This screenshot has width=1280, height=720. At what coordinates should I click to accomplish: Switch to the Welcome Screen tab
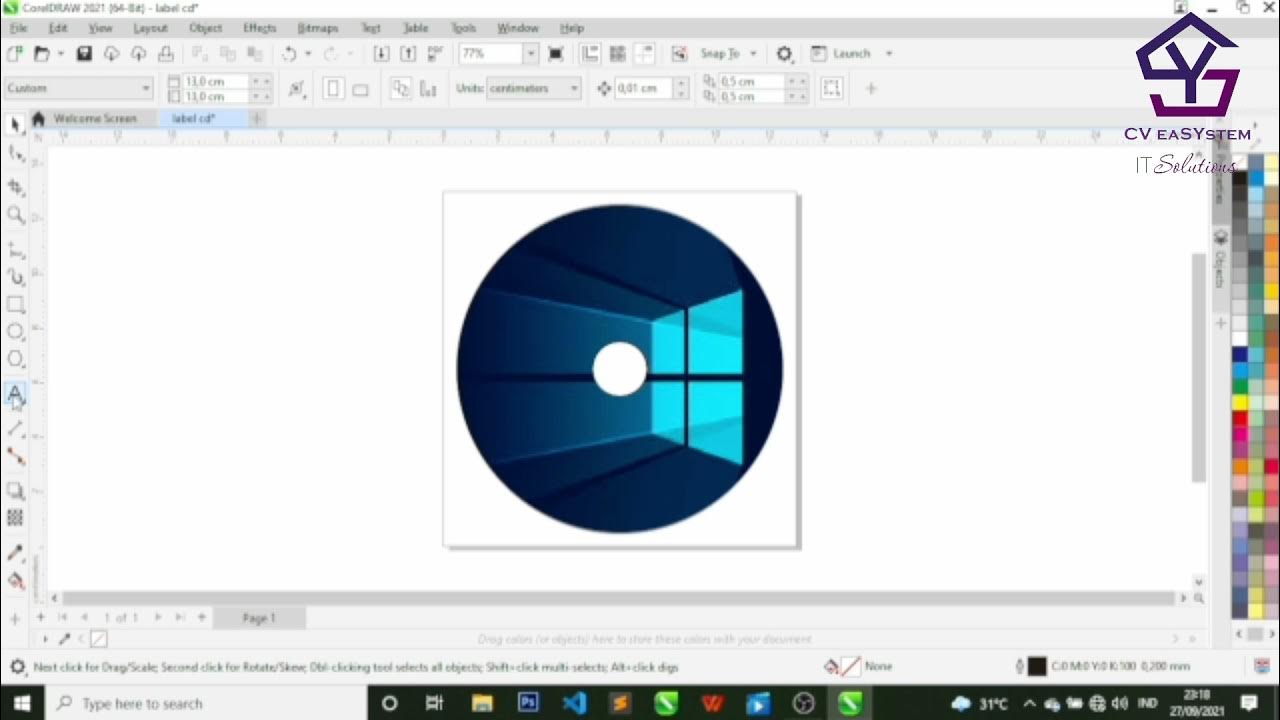[95, 118]
